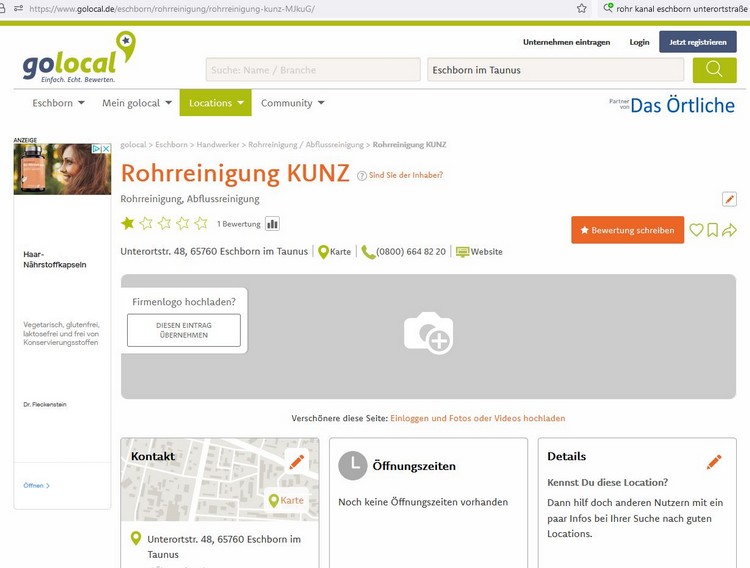This screenshot has height=568, width=750.
Task: Click the Jetzt registrieren button
Action: [697, 42]
